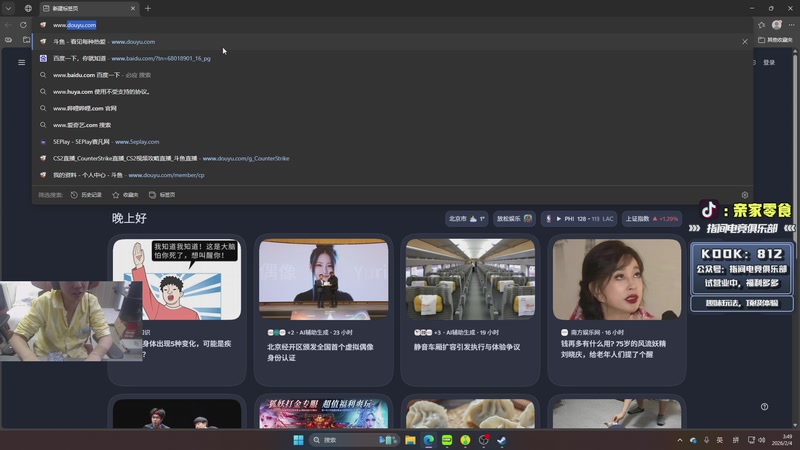
Task: Open the Windows Start menu
Action: (298, 440)
